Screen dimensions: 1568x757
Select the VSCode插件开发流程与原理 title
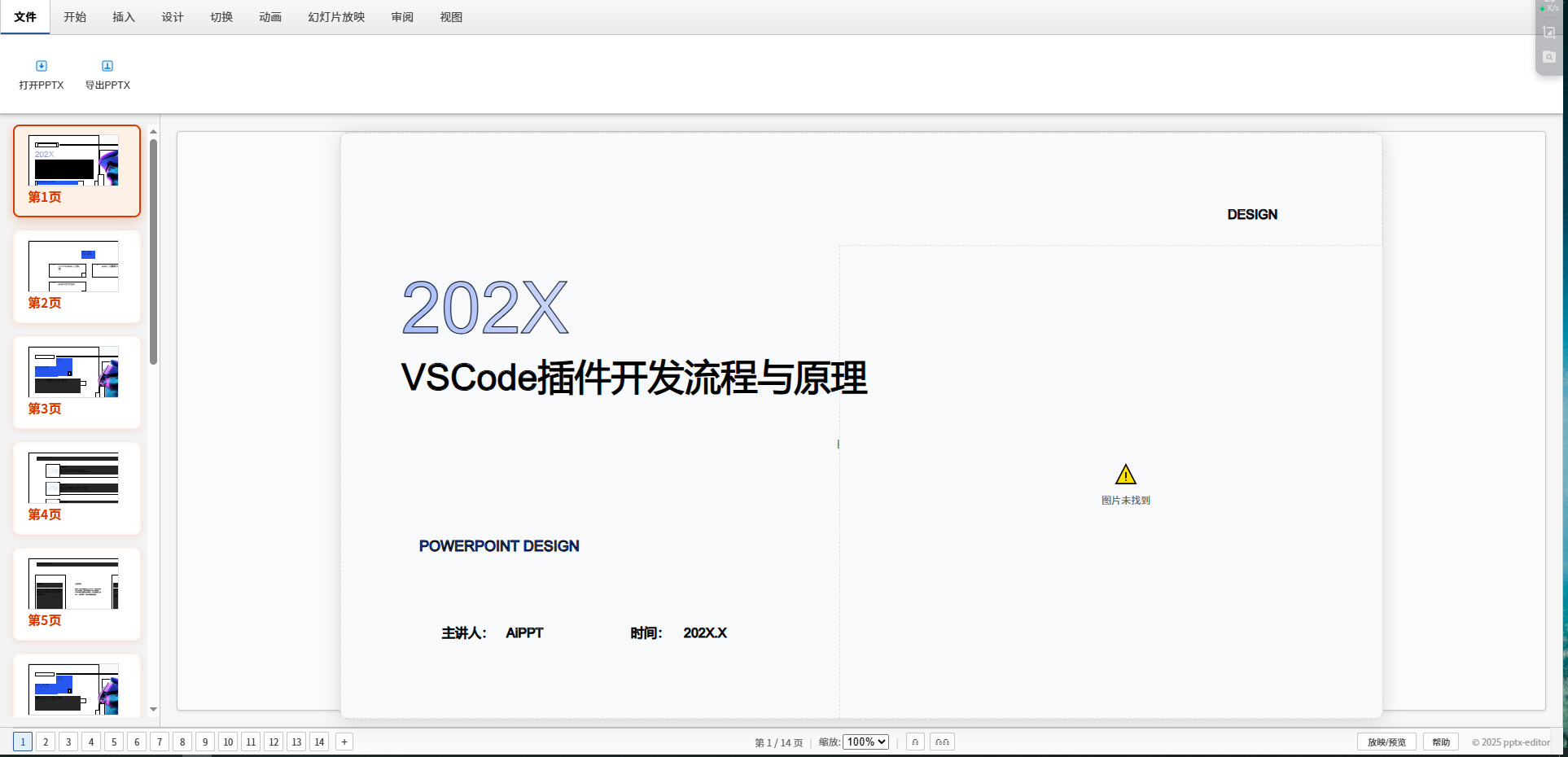(634, 378)
